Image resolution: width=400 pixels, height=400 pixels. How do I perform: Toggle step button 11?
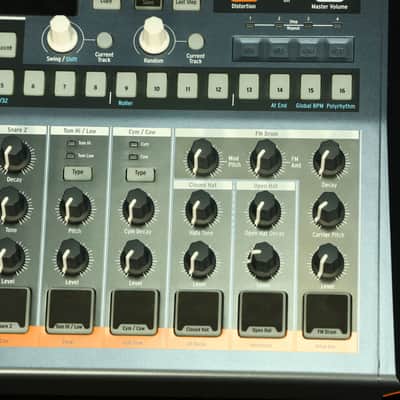coord(187,86)
